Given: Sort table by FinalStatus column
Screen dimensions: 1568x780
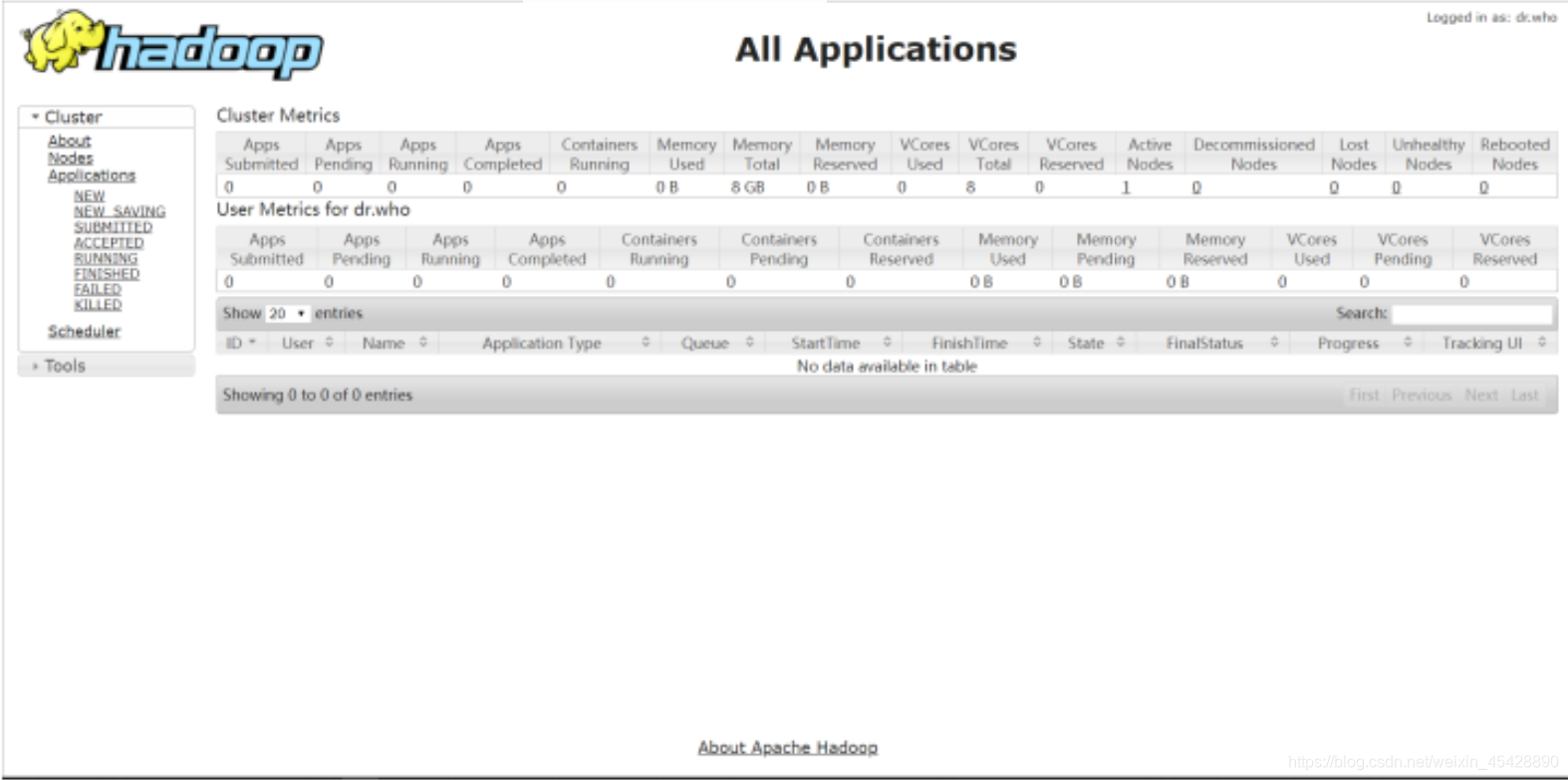Looking at the screenshot, I should (x=1212, y=343).
